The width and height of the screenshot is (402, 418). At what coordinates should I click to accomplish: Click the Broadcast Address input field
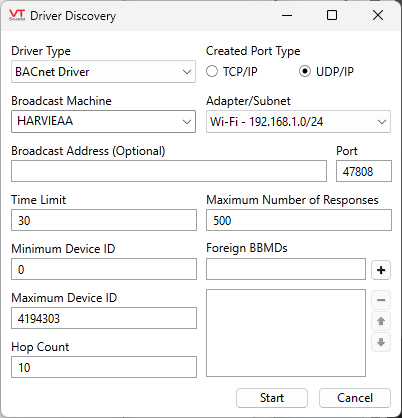click(x=169, y=171)
